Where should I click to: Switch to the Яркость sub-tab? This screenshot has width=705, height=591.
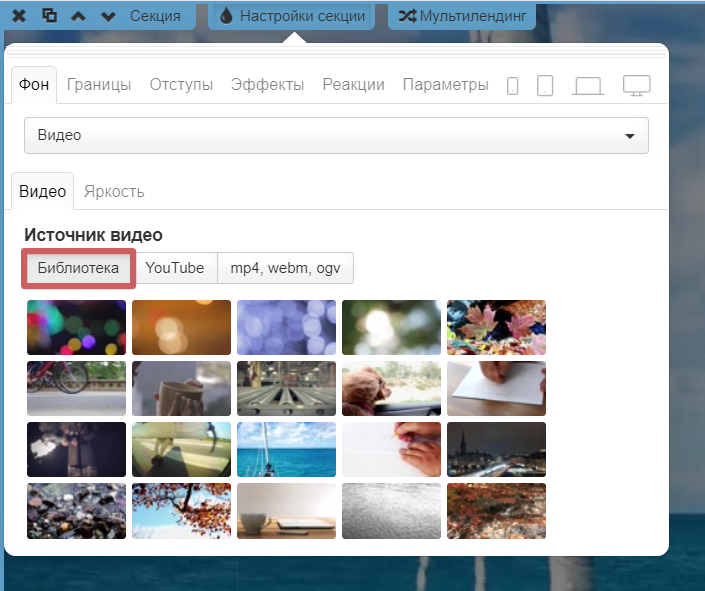pyautogui.click(x=114, y=191)
